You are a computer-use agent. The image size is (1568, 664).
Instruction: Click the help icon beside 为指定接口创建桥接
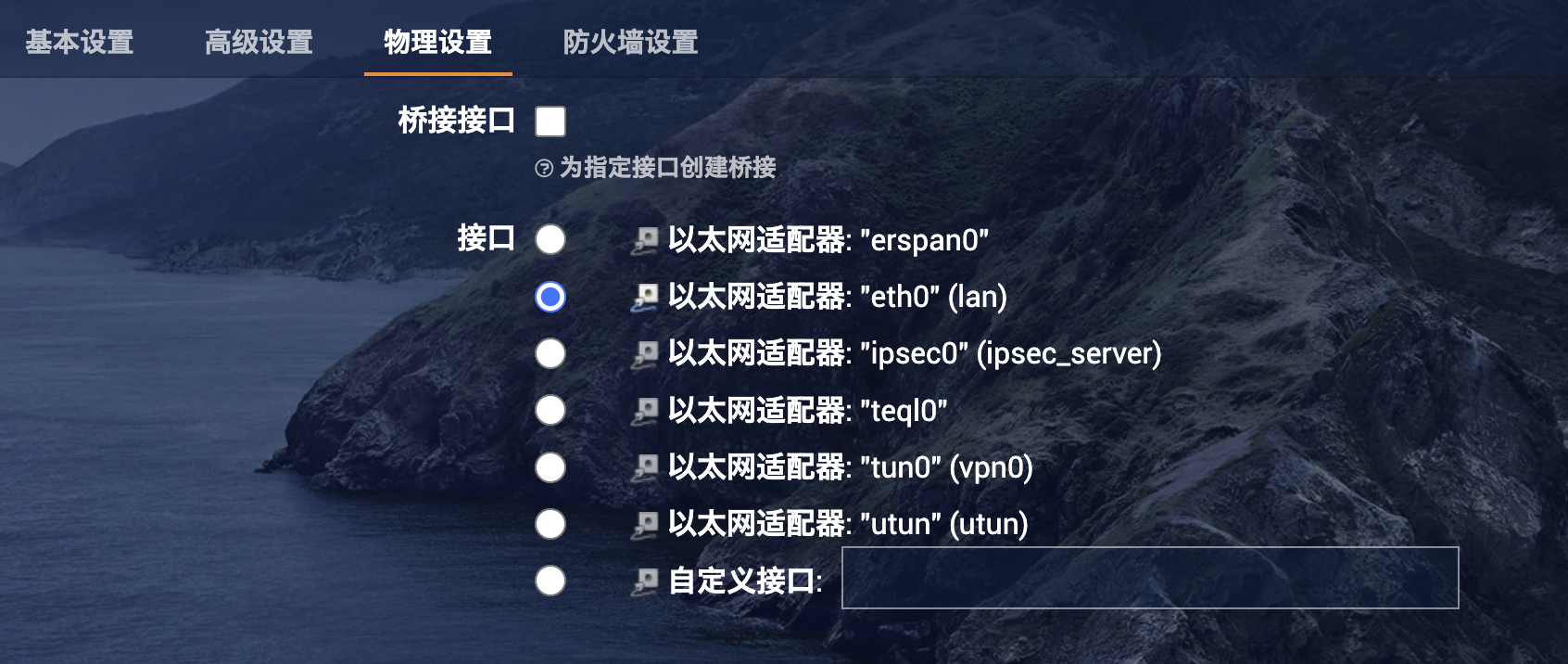pyautogui.click(x=544, y=169)
